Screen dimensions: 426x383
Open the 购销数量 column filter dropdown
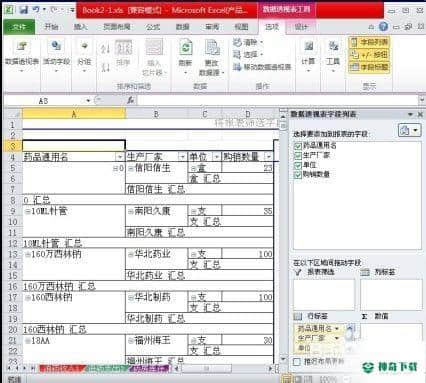point(269,156)
